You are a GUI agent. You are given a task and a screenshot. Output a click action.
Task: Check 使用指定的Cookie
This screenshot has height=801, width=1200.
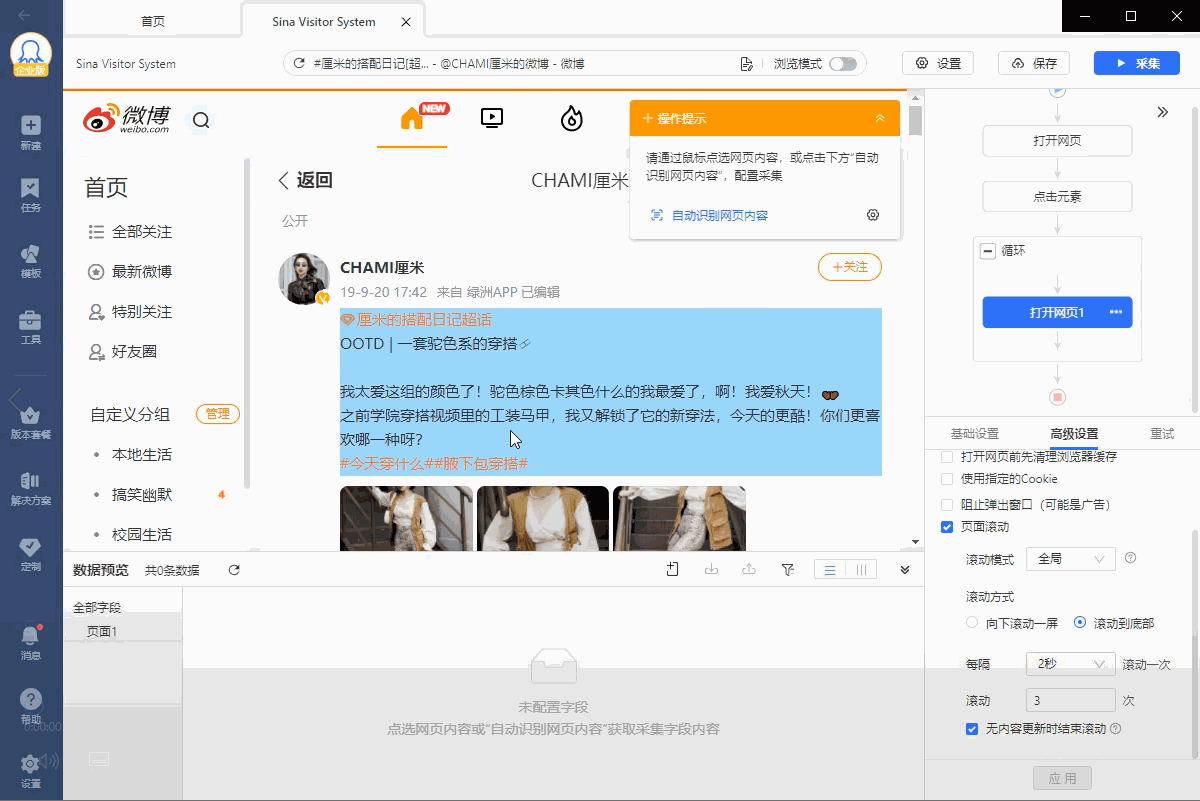click(x=947, y=479)
